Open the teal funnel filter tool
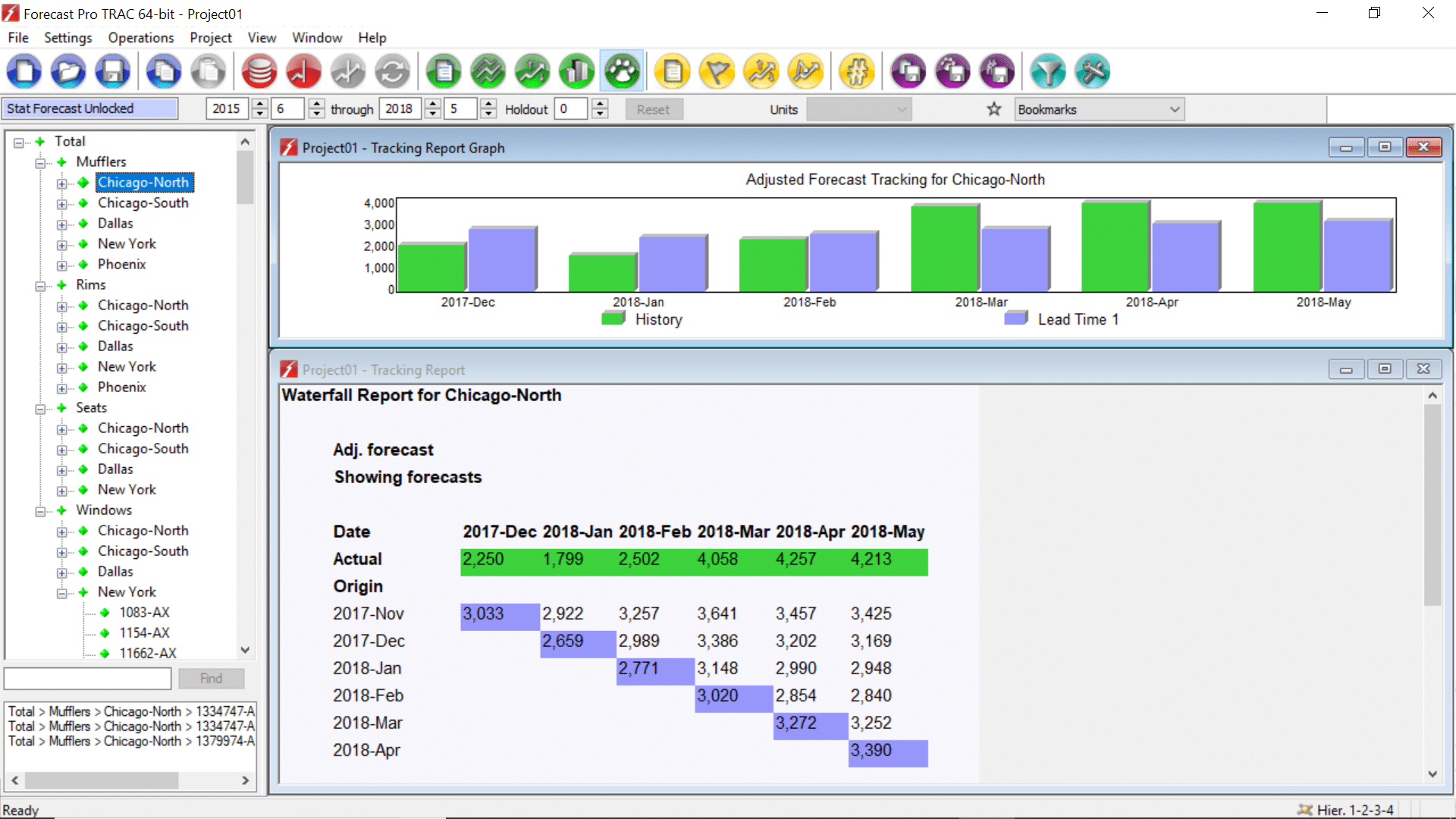 pyautogui.click(x=1049, y=71)
